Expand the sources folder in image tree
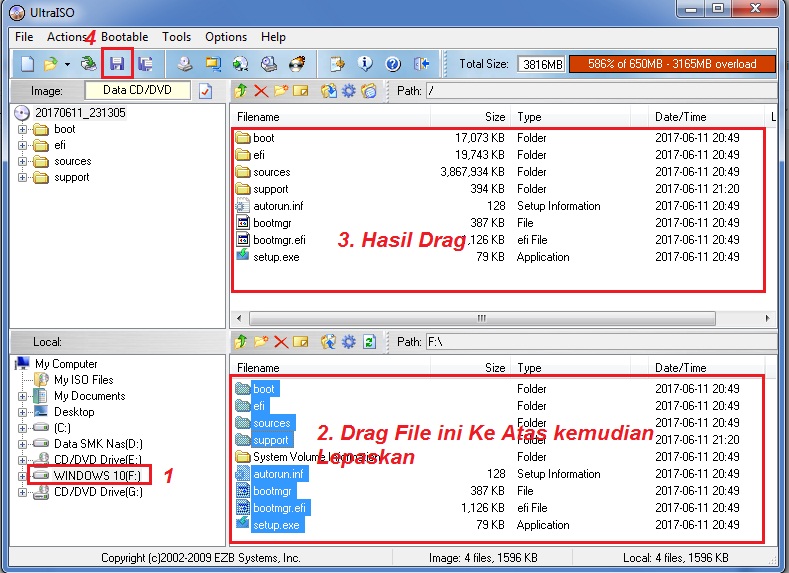This screenshot has height=573, width=789. pyautogui.click(x=22, y=161)
